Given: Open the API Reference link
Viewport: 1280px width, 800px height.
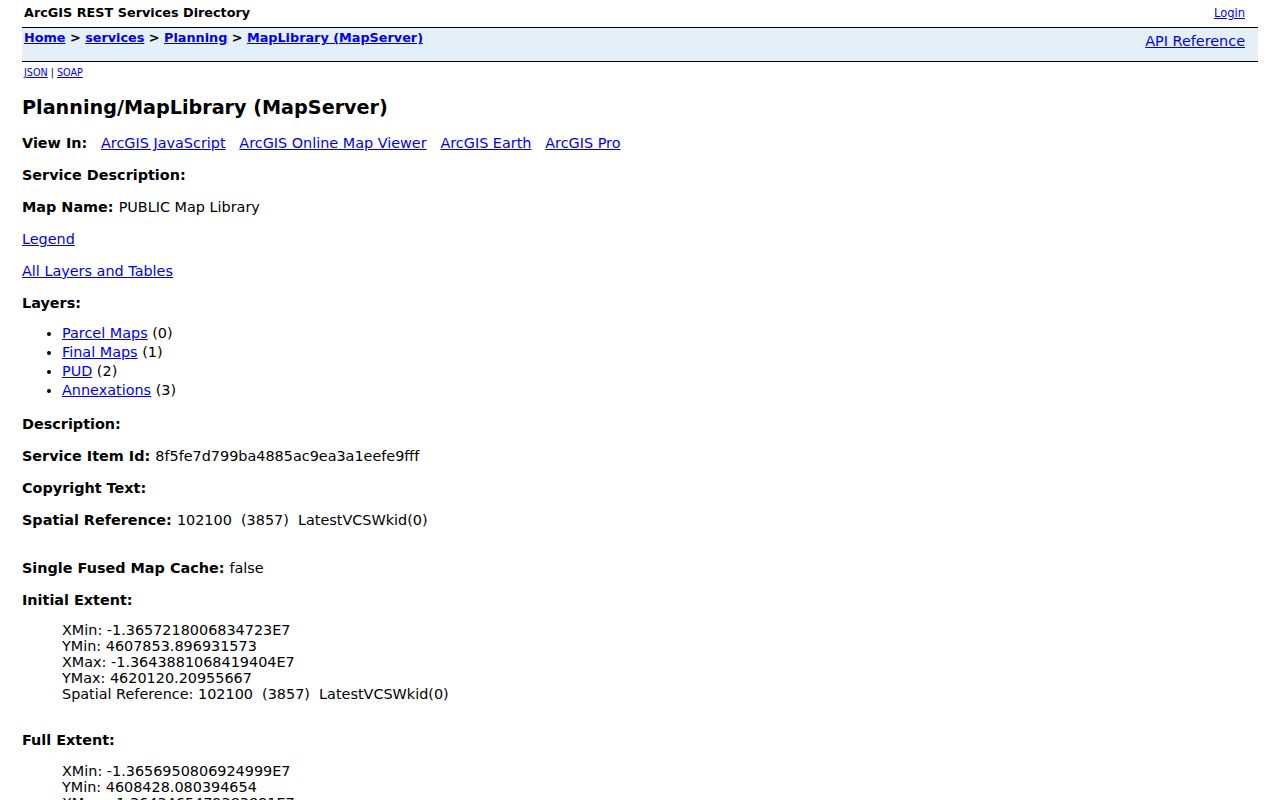Looking at the screenshot, I should click(1195, 41).
